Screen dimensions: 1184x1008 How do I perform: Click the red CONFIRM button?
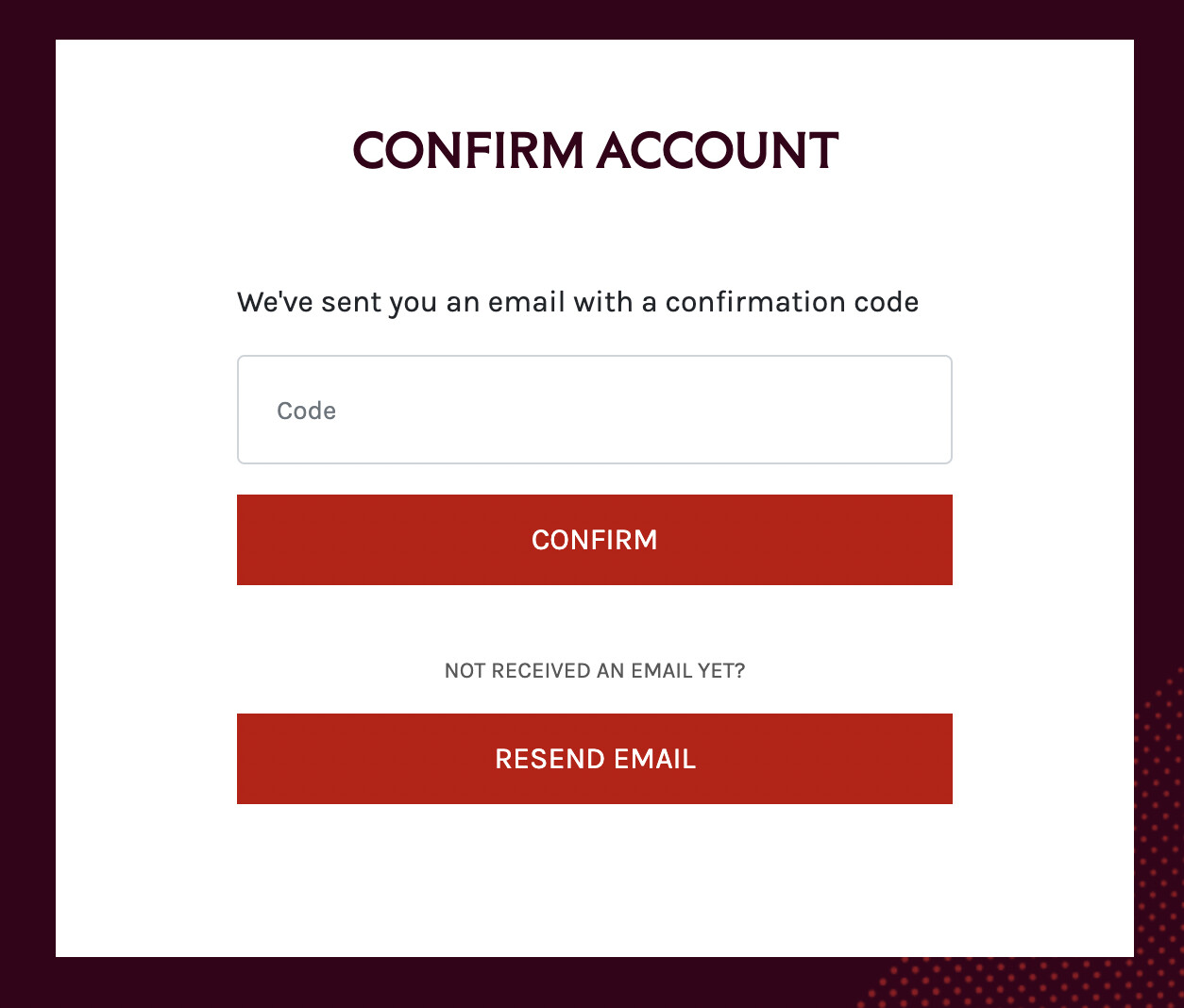point(594,540)
